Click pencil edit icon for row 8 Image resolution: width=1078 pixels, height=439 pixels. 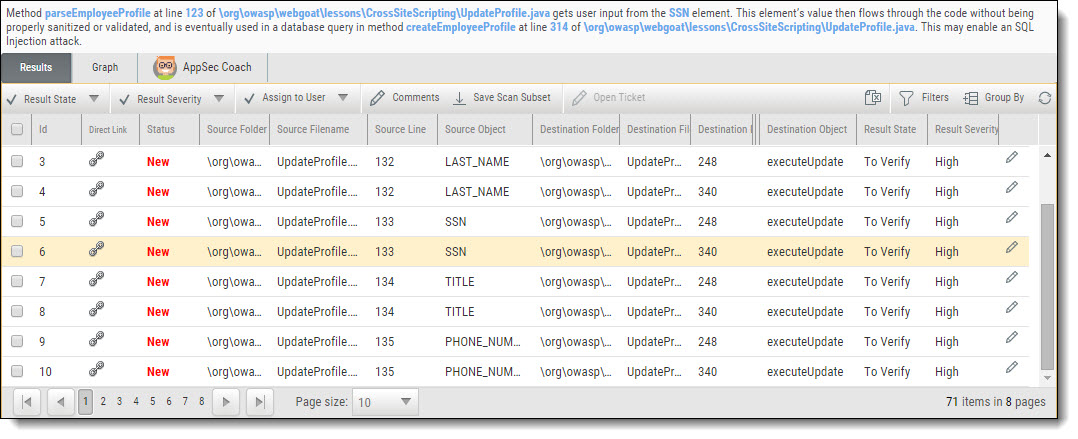[x=1011, y=307]
